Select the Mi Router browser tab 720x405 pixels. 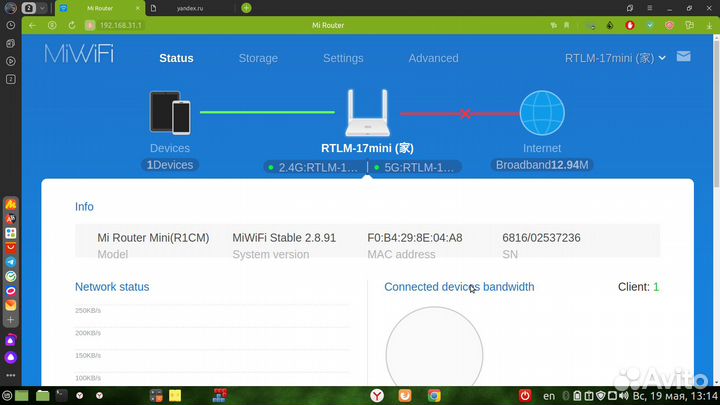click(x=100, y=8)
